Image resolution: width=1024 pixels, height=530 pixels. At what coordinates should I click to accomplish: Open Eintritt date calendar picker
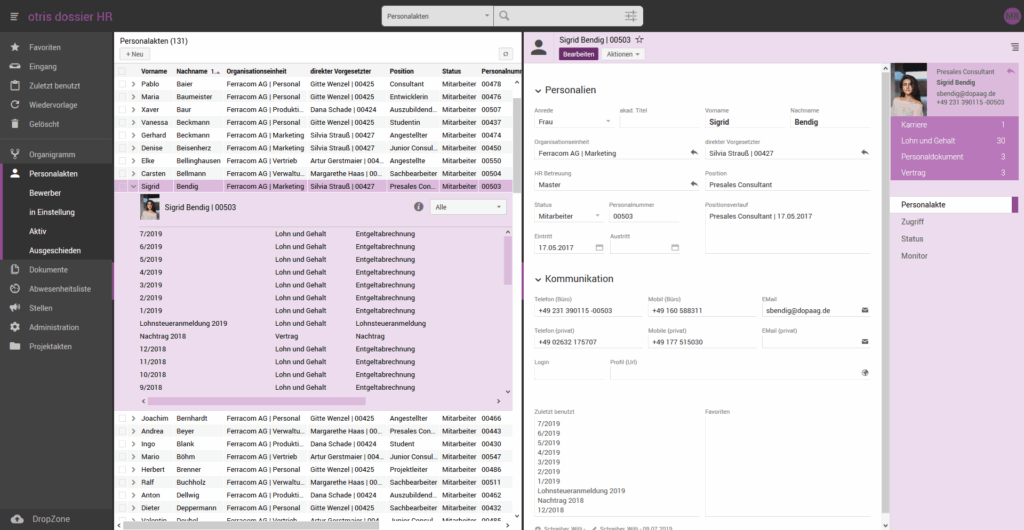599,247
